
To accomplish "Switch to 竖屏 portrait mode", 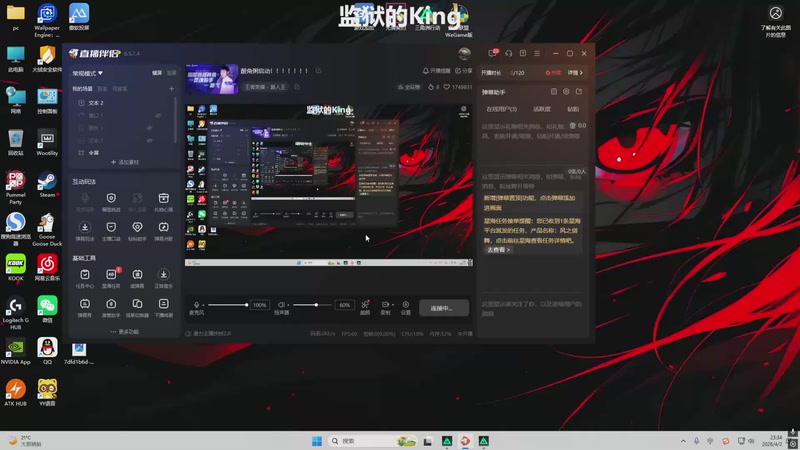I will (x=171, y=73).
